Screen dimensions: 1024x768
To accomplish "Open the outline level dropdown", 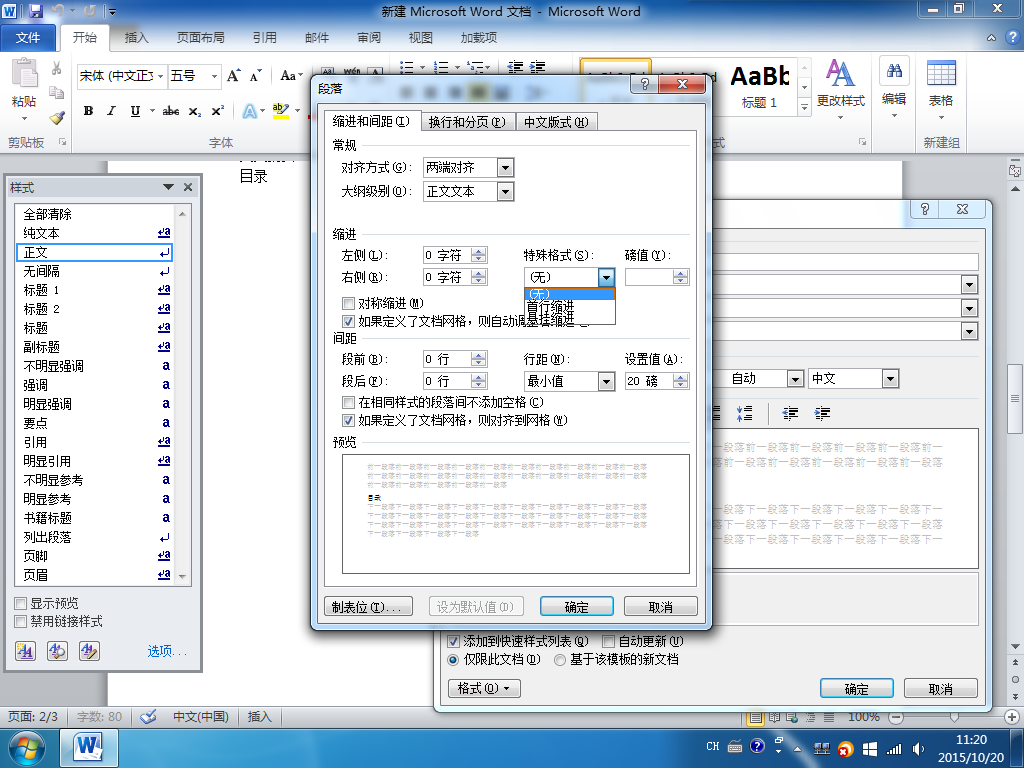I will coord(505,191).
